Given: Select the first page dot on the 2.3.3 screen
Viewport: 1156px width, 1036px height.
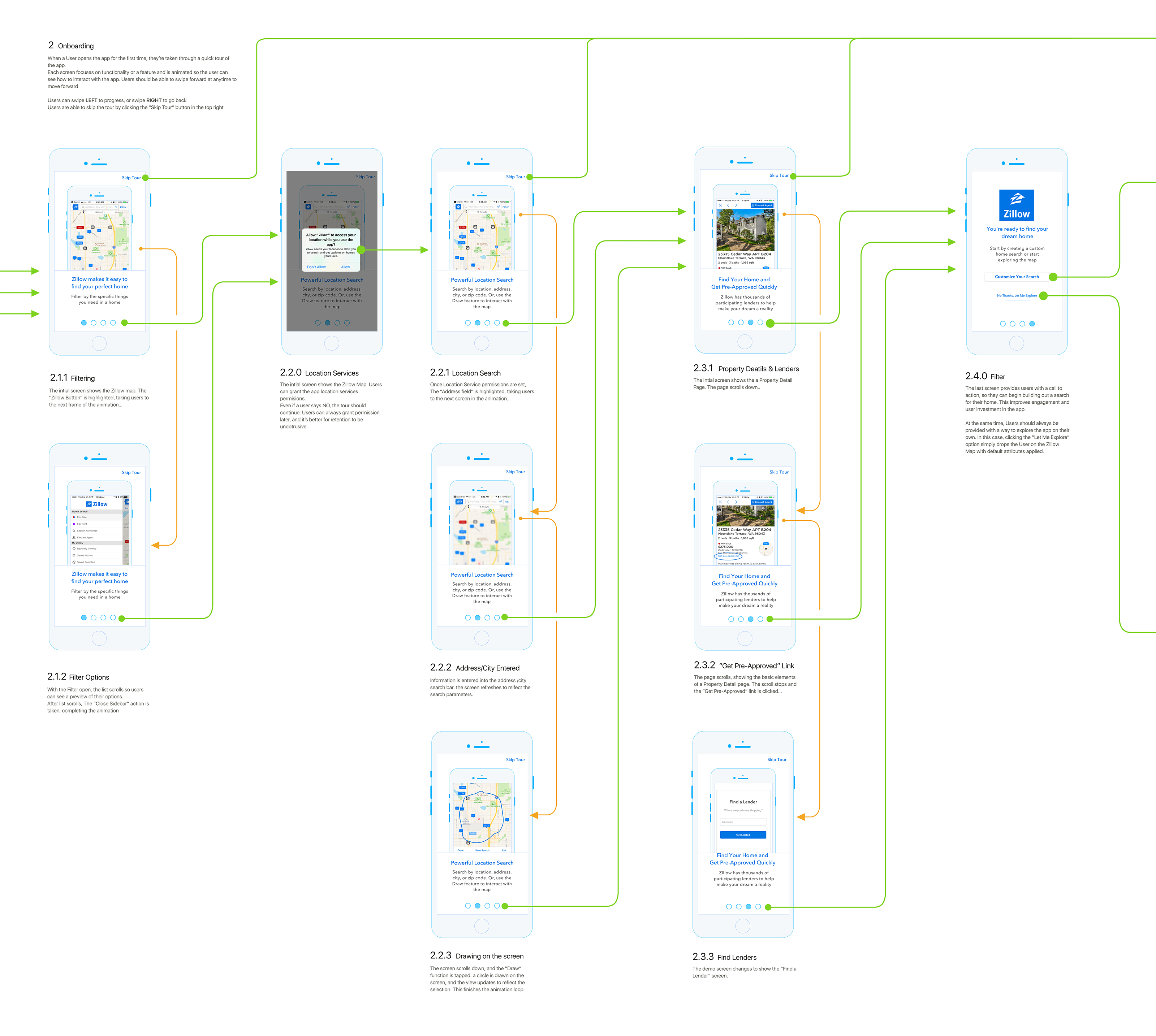Looking at the screenshot, I should click(x=729, y=907).
